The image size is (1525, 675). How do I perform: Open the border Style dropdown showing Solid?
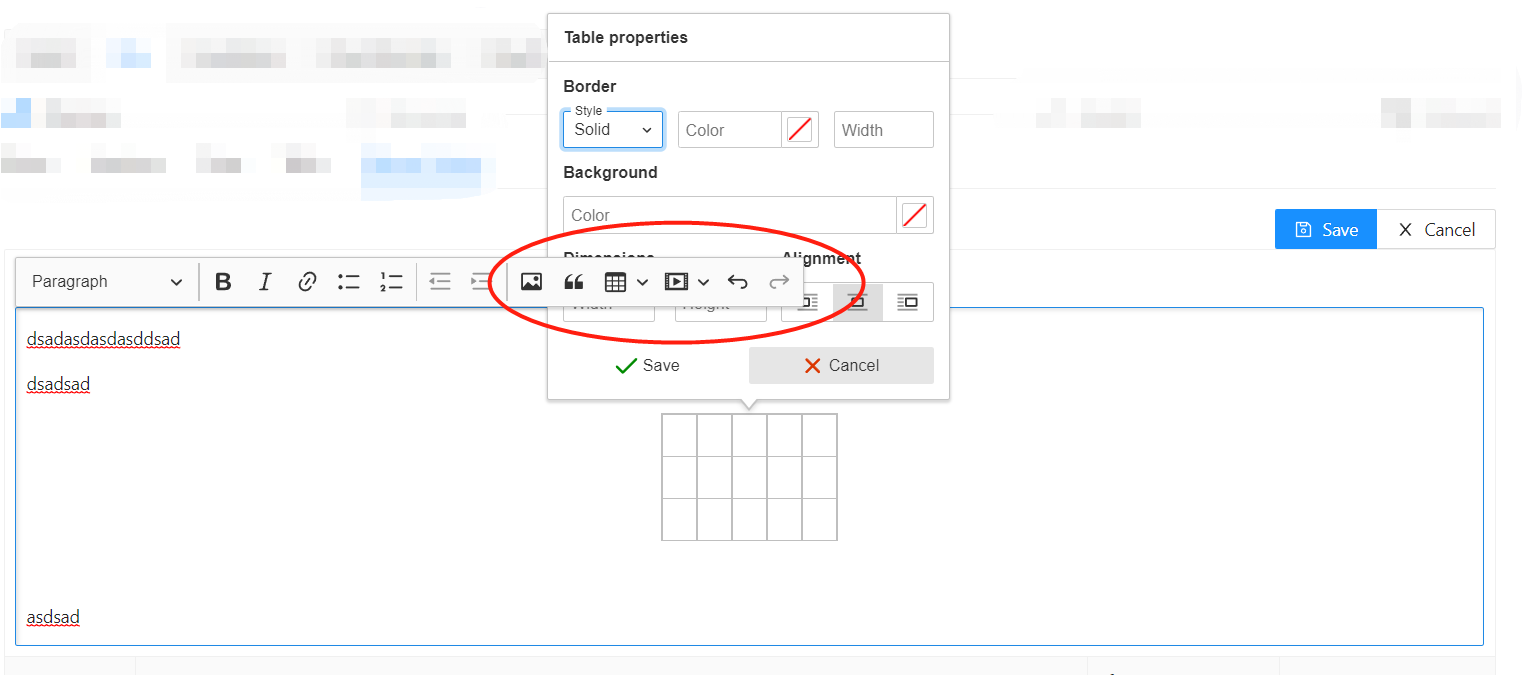[x=612, y=129]
